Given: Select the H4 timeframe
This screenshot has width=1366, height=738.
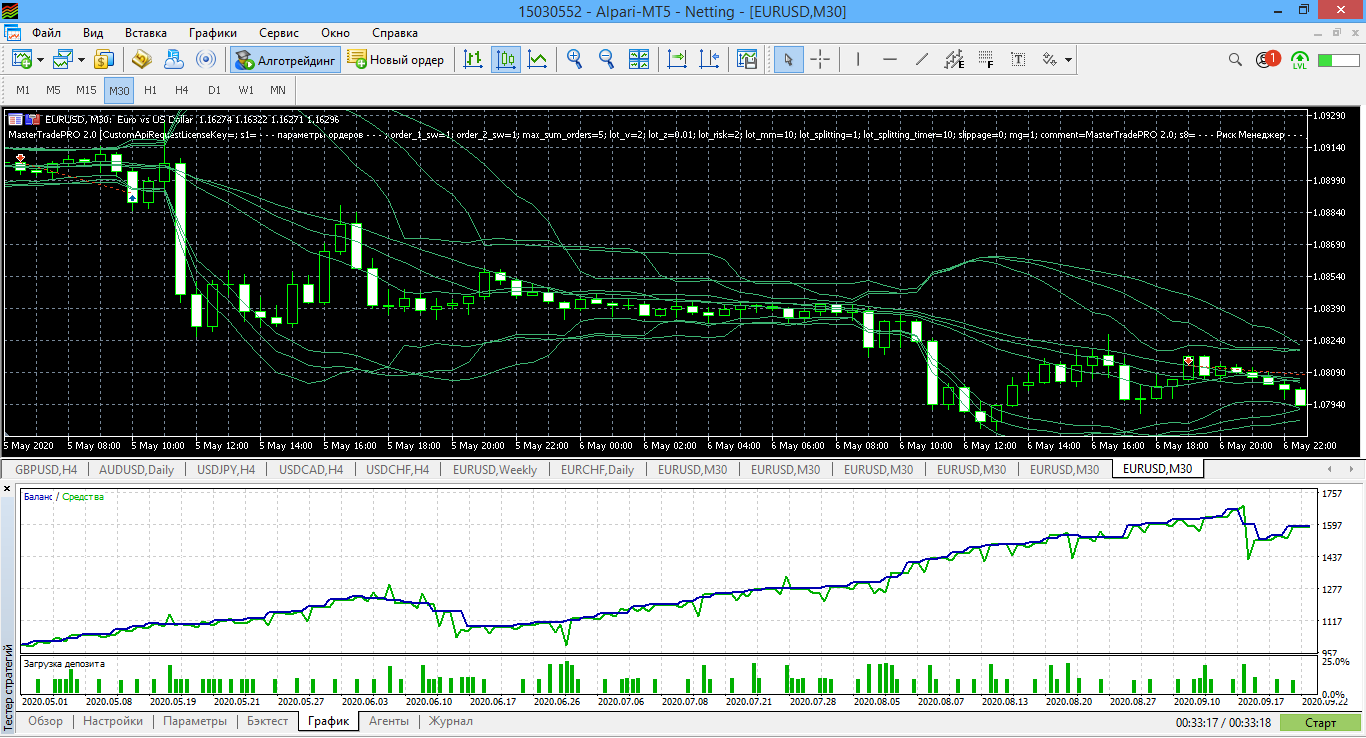Looking at the screenshot, I should 181,90.
